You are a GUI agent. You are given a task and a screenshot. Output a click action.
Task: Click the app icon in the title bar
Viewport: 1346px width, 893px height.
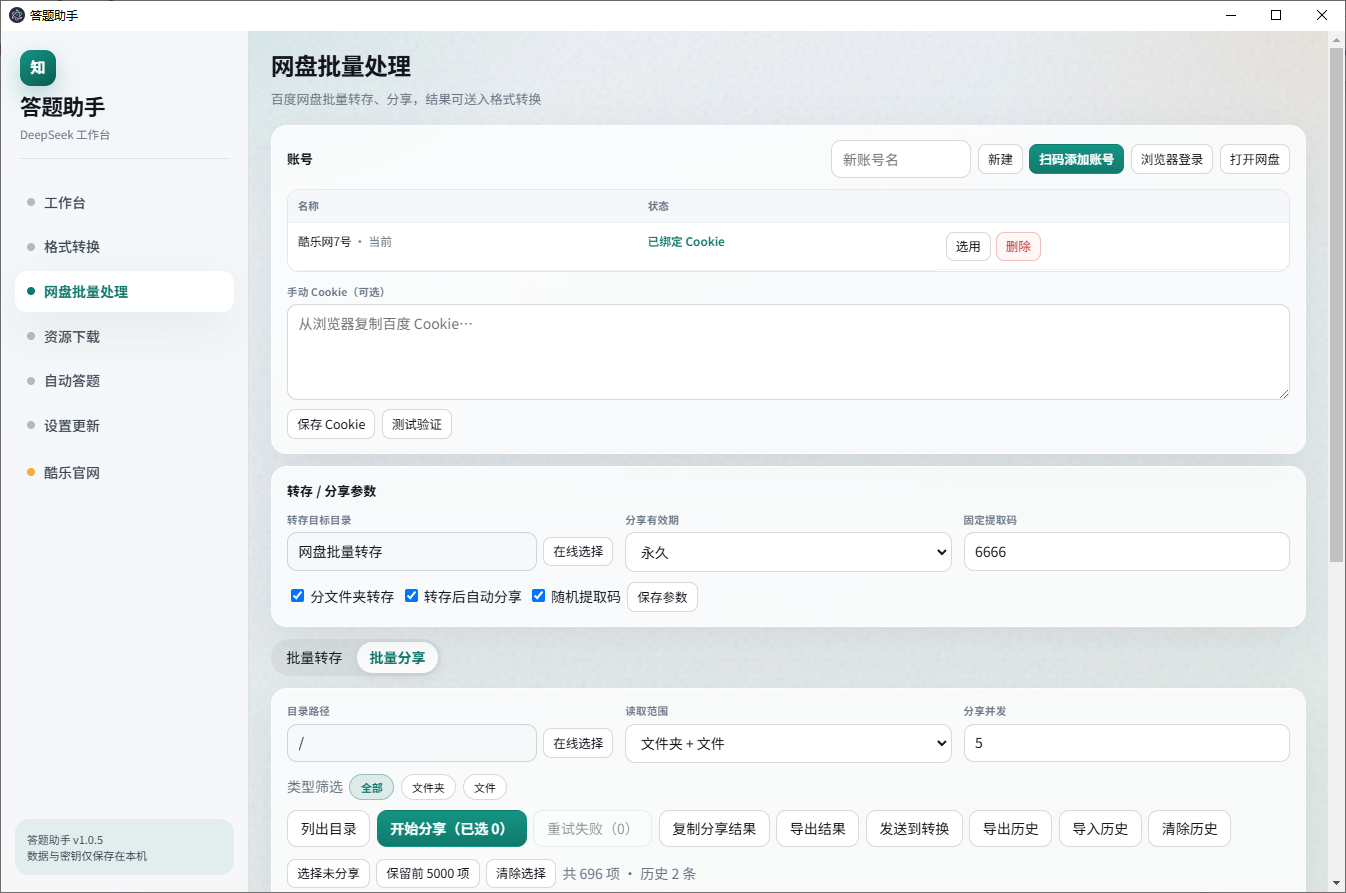17,15
